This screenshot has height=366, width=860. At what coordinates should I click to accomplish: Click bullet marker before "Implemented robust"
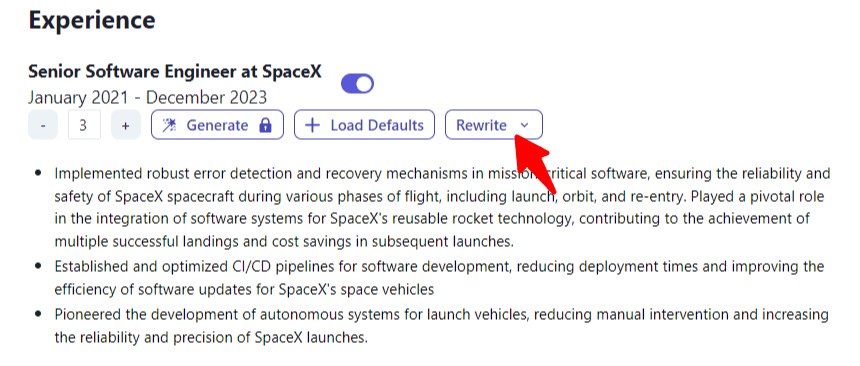38,172
